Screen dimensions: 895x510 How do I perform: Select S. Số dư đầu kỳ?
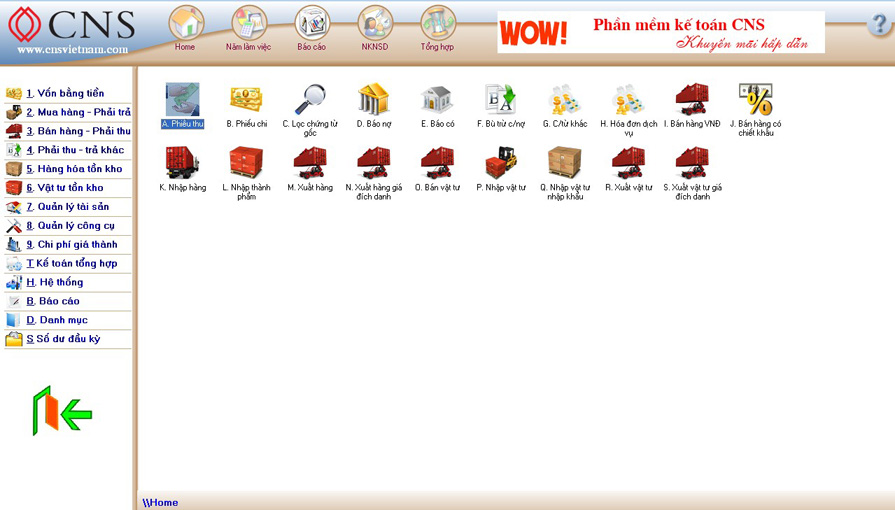click(68, 339)
